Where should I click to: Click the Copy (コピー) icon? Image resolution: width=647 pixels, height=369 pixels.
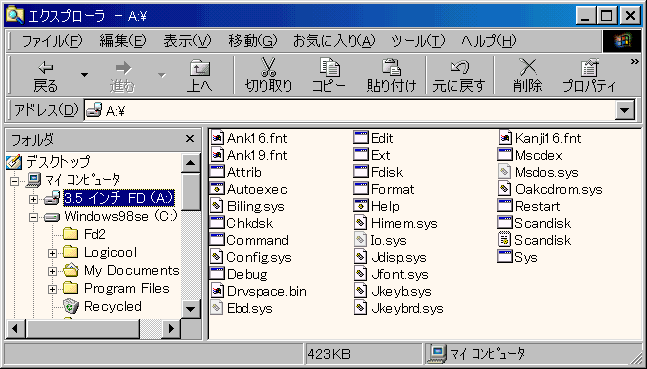click(x=329, y=67)
